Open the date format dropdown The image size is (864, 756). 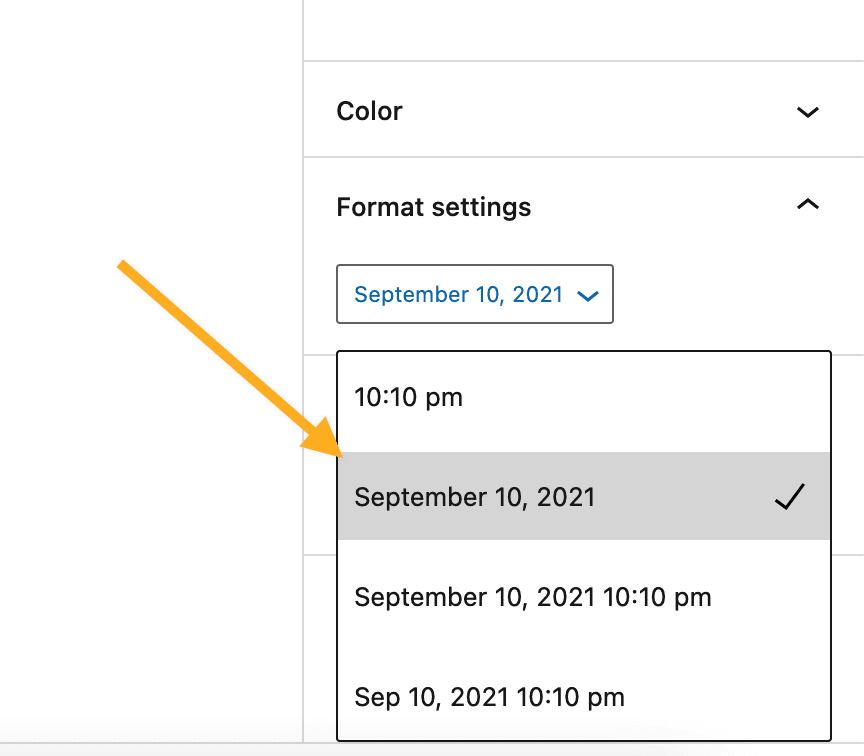point(475,294)
